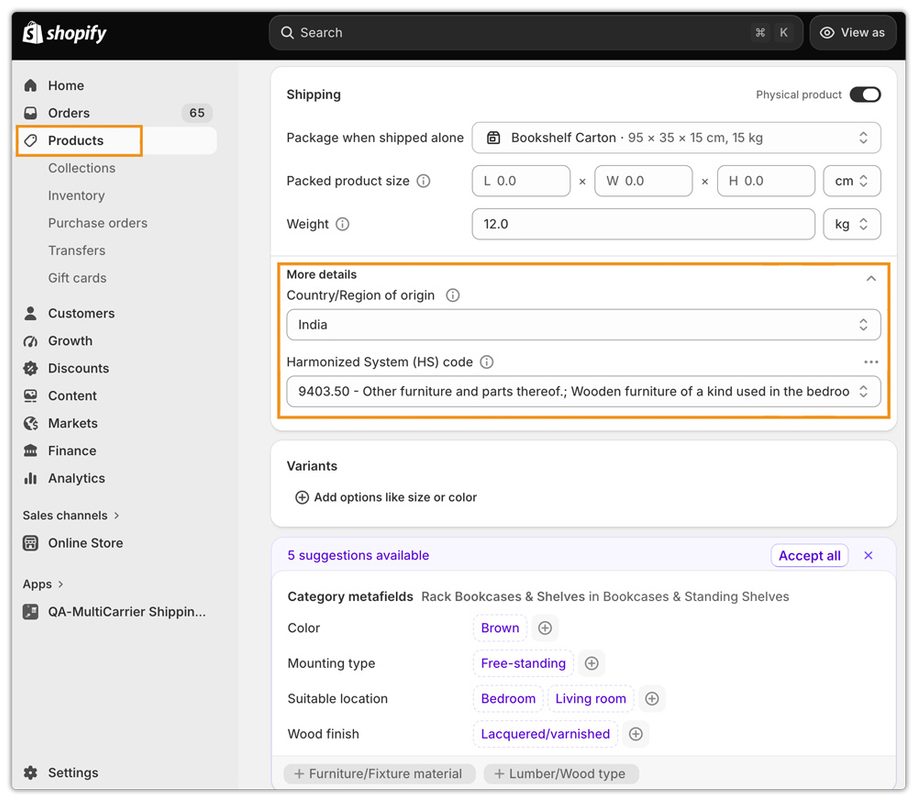Select the Free-standing mounting suggestion

coord(523,663)
